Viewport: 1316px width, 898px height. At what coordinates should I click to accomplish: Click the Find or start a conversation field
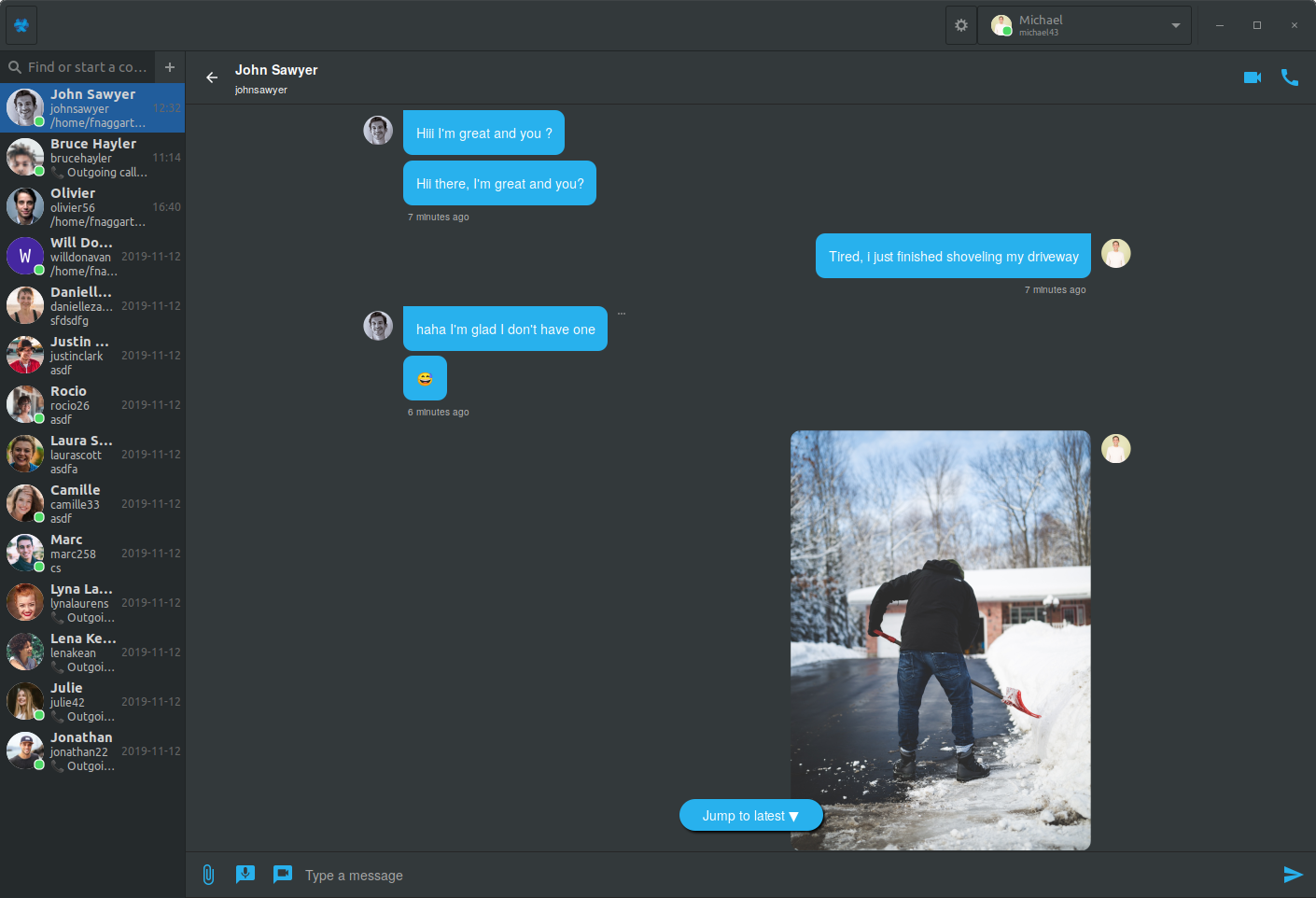86,67
